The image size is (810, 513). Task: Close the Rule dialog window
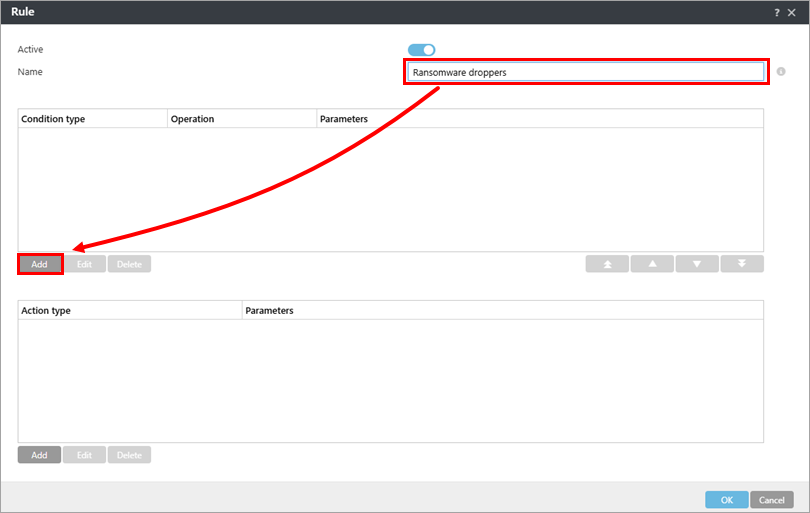click(x=792, y=12)
